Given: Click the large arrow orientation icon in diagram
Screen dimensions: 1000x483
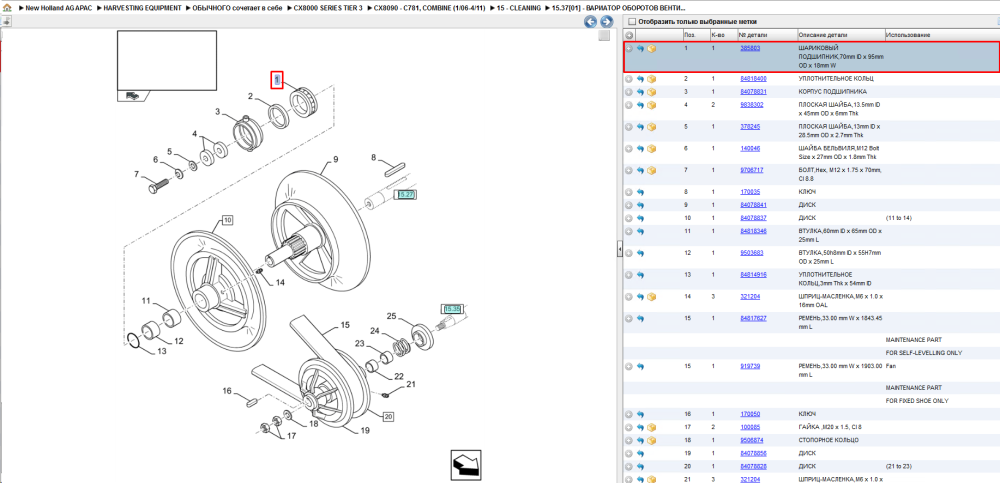Looking at the screenshot, I should click(466, 464).
